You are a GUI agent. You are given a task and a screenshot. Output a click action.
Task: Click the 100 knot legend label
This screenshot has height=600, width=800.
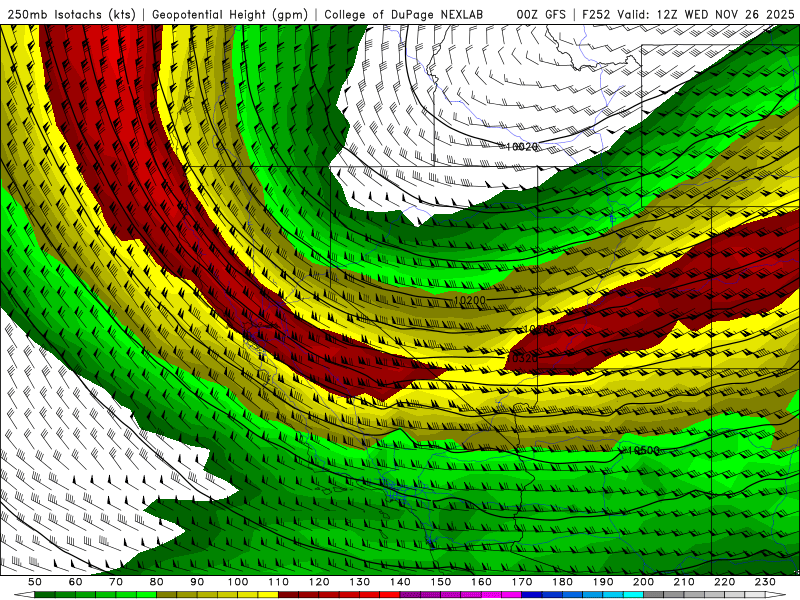point(238,582)
